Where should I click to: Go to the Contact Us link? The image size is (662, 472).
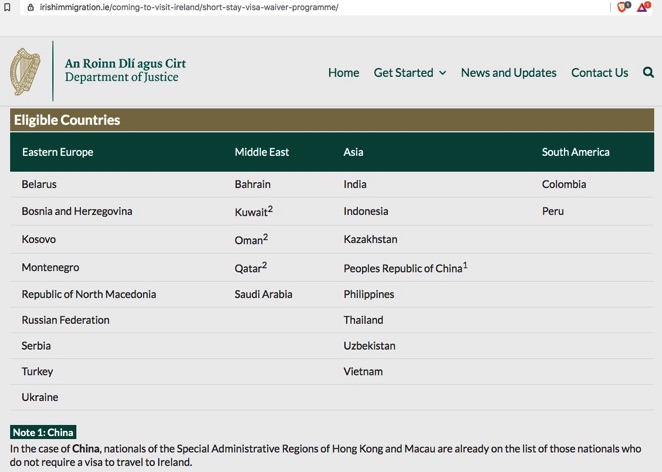[x=600, y=73]
